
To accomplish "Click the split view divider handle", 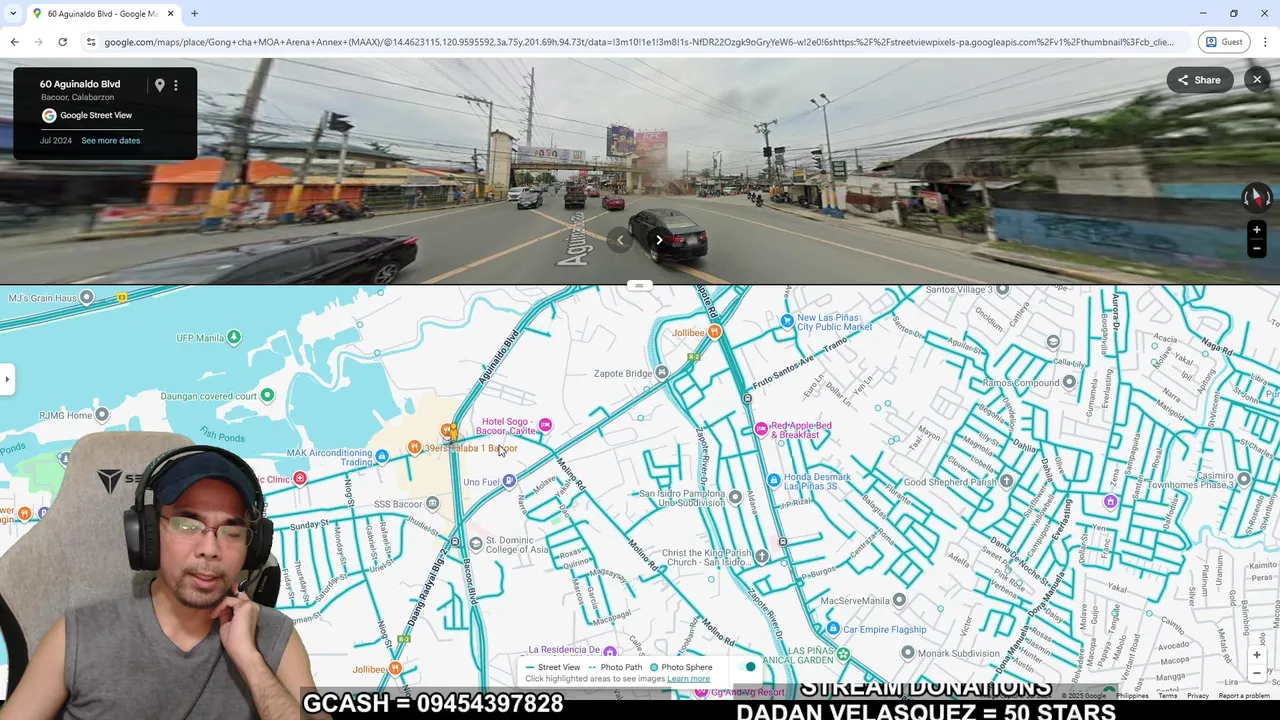I will [x=639, y=285].
